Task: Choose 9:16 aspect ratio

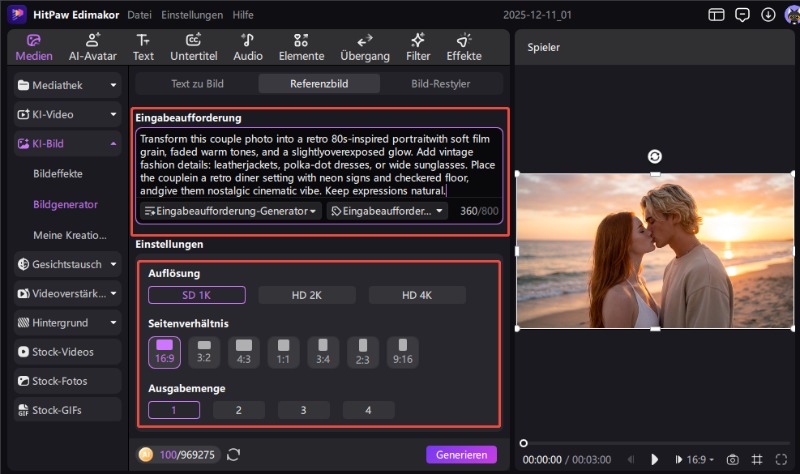Action: click(403, 352)
